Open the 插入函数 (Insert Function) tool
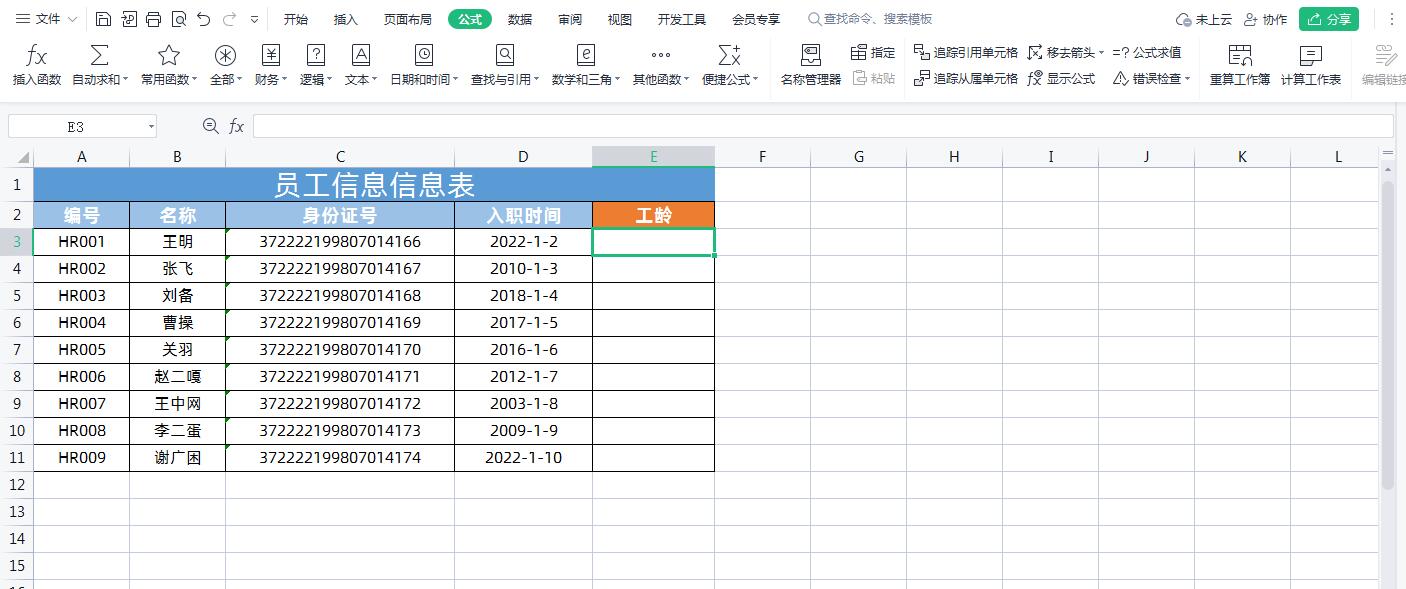1406x589 pixels. [x=36, y=65]
